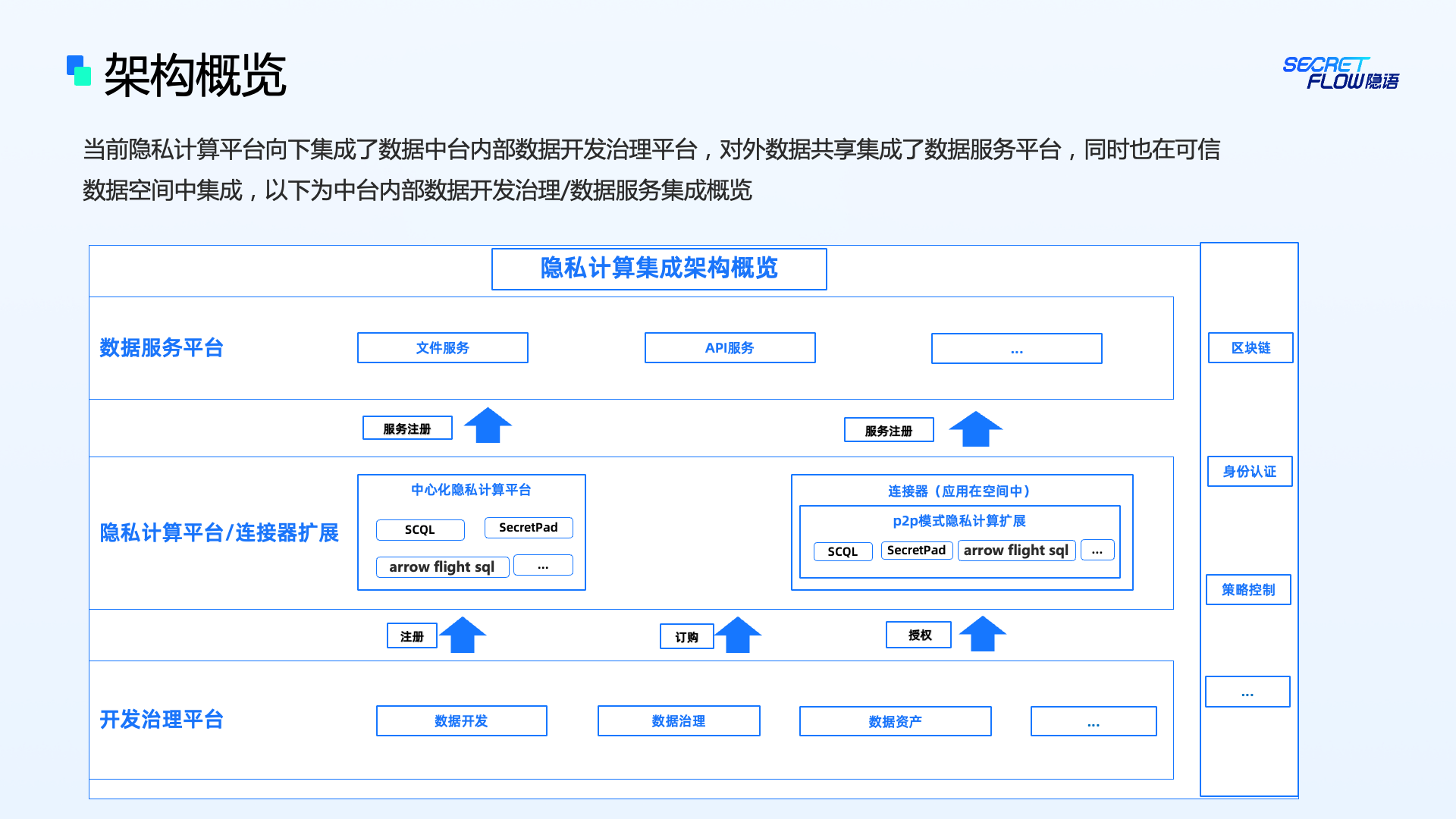Click the 订购 label box
The width and height of the screenshot is (1456, 819).
686,637
